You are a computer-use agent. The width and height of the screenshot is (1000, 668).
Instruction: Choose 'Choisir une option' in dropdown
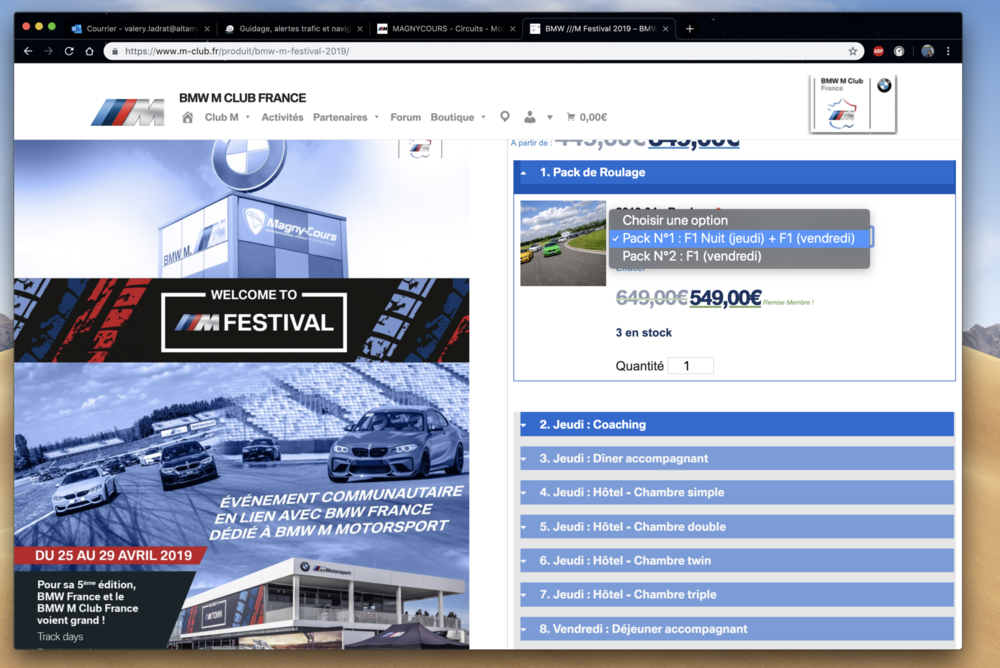(739, 220)
